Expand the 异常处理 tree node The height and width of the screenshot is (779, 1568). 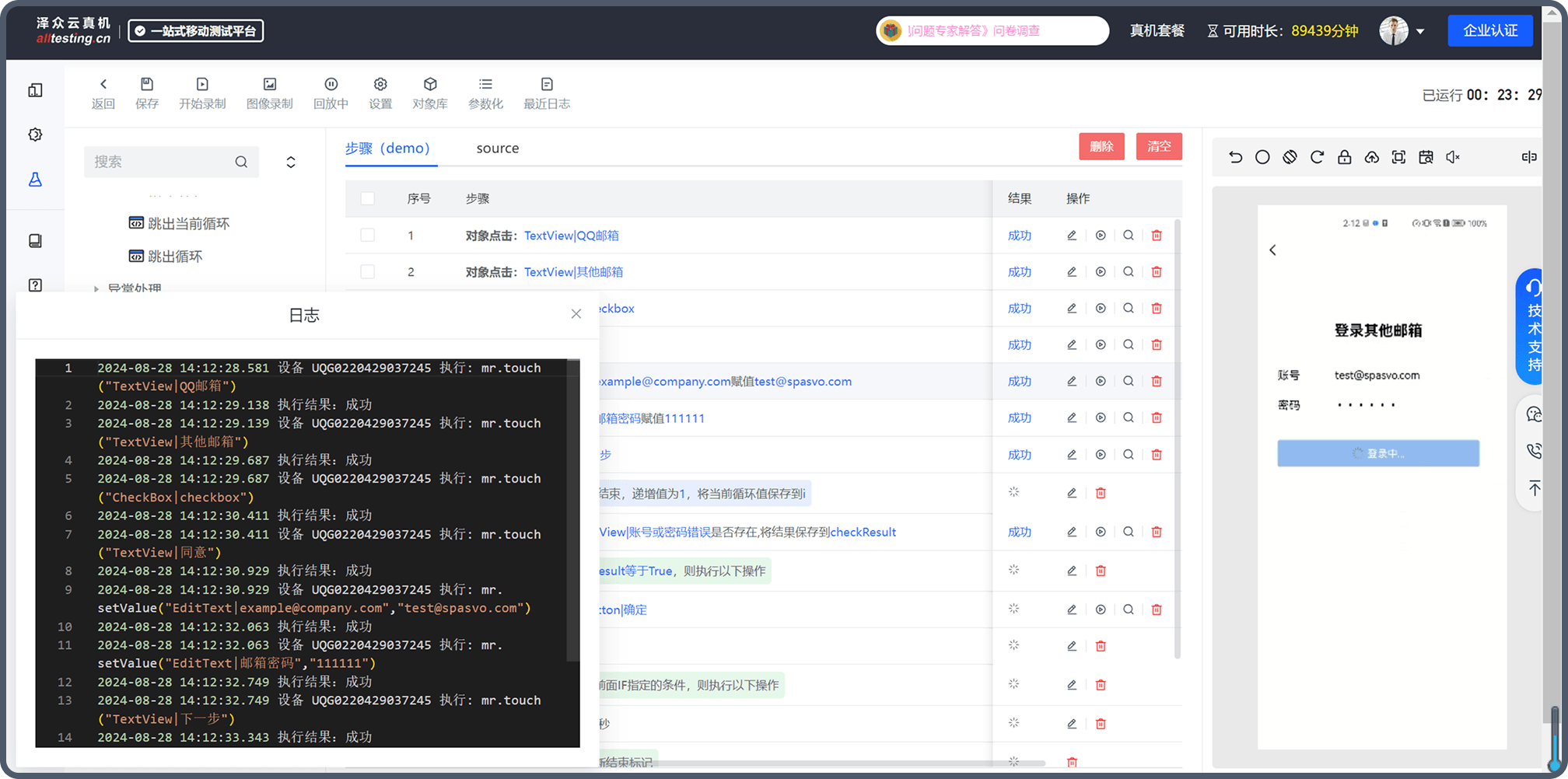pos(96,289)
